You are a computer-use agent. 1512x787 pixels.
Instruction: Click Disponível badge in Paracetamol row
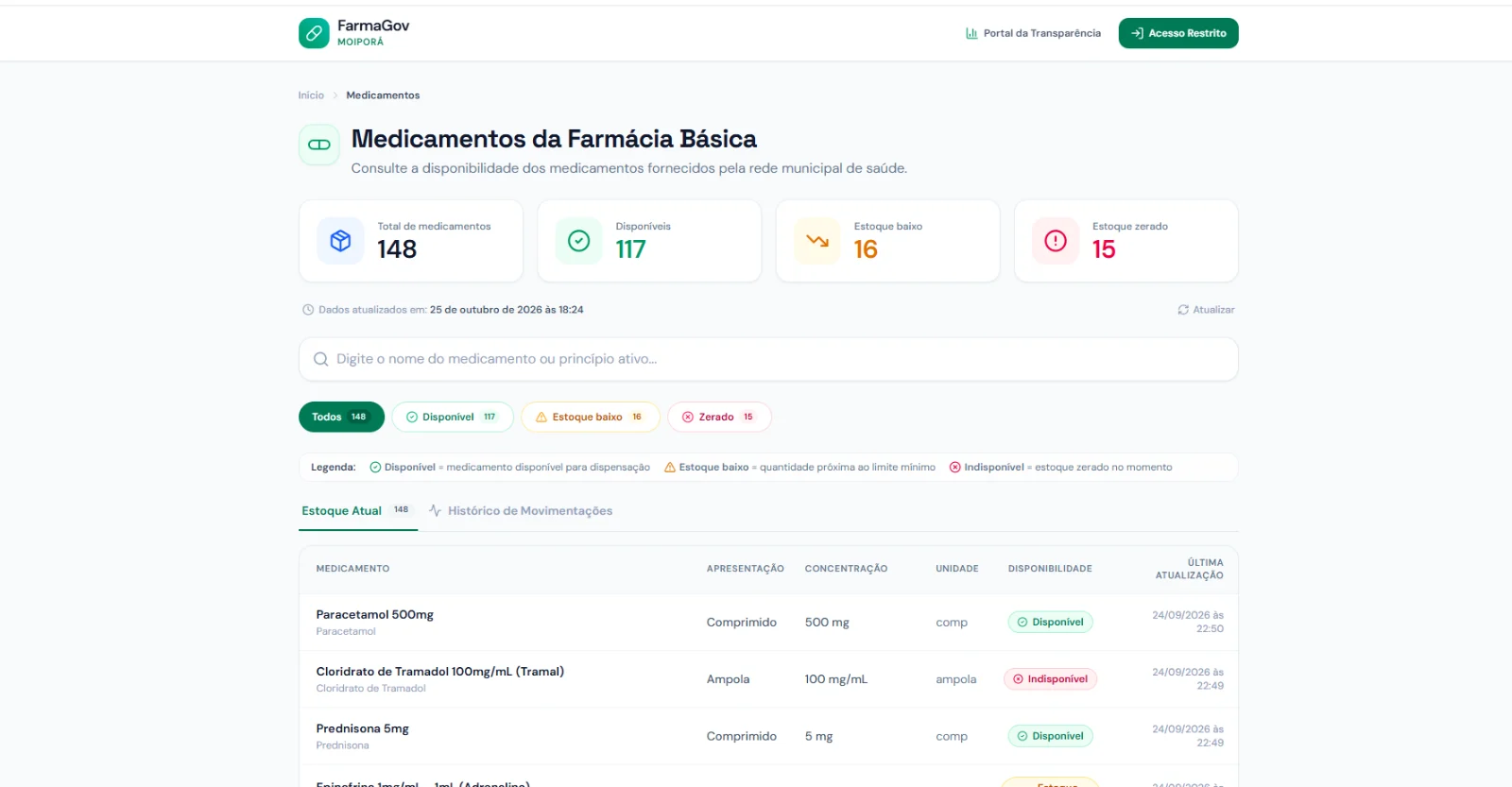[1051, 623]
